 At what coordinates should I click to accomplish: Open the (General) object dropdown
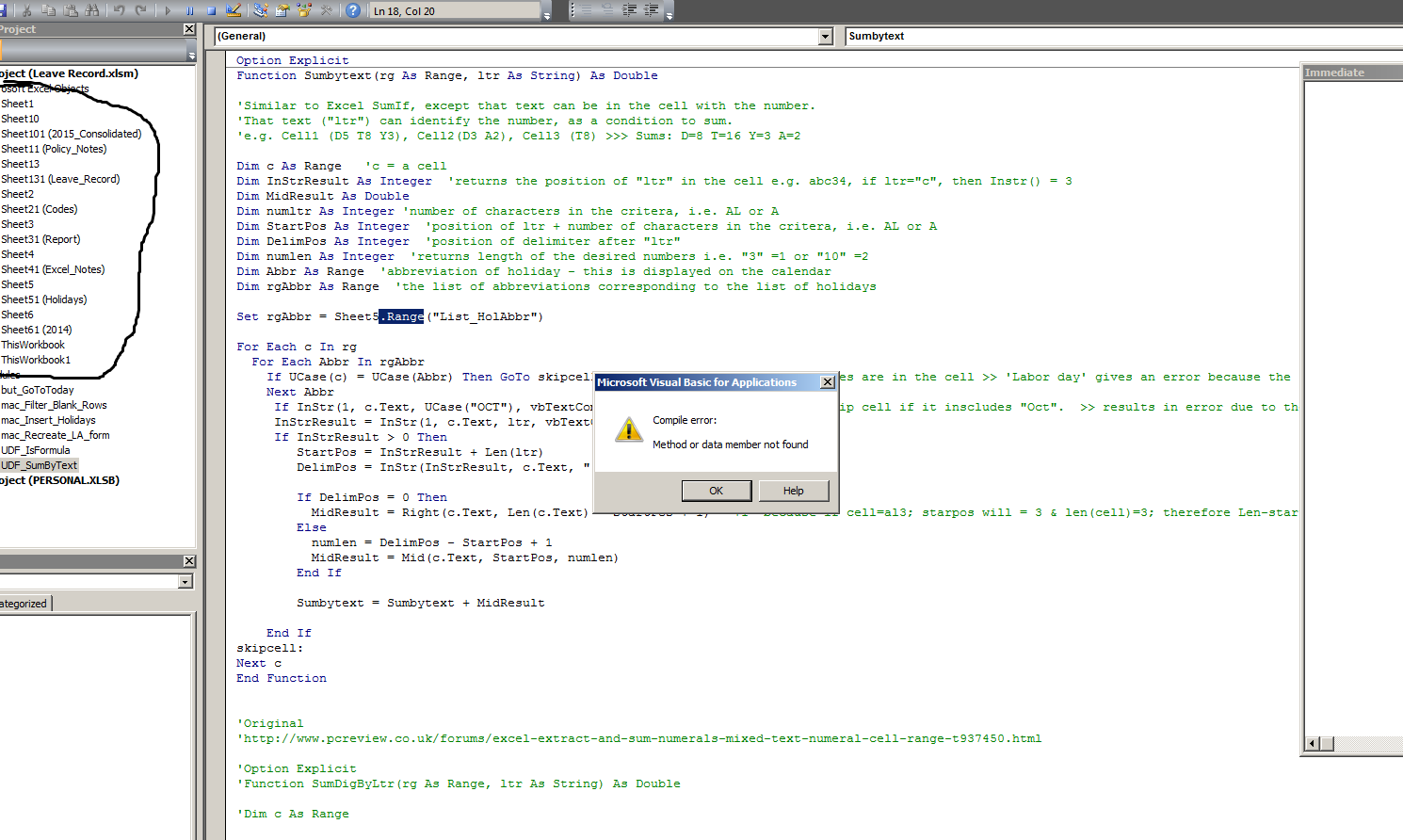pos(826,36)
